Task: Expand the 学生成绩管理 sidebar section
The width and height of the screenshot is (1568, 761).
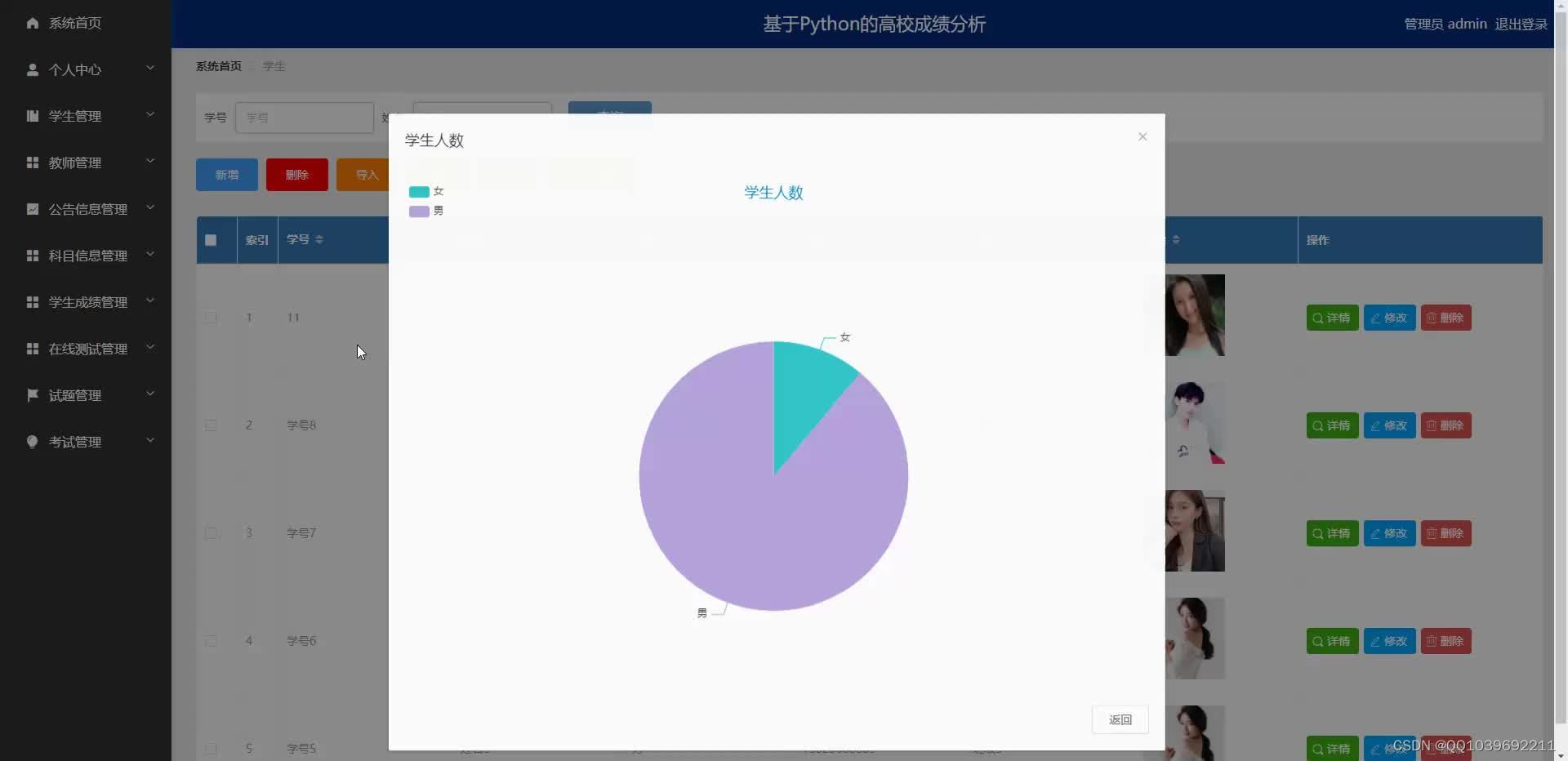Action: point(33,302)
